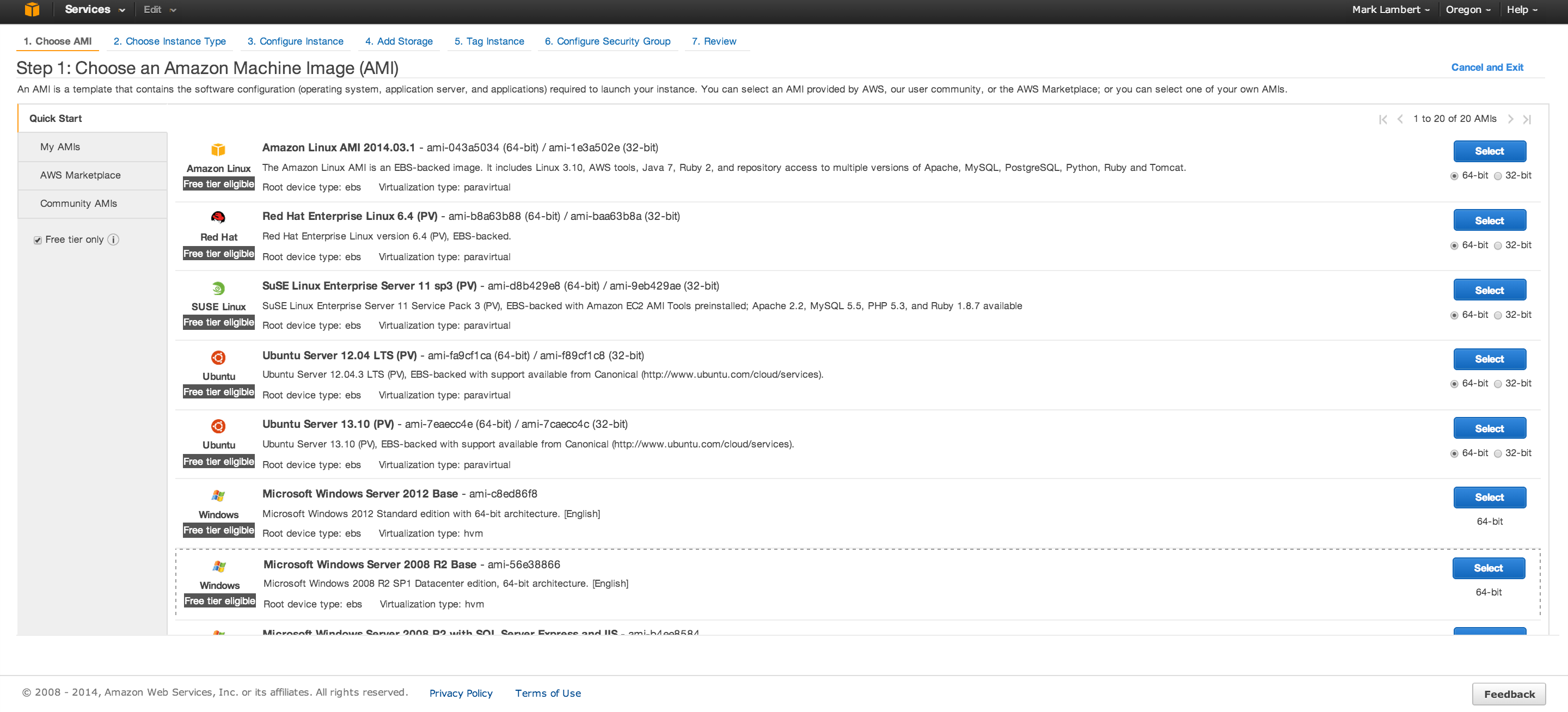
Task: Click the Windows Server 2012 flag icon
Action: click(218, 496)
